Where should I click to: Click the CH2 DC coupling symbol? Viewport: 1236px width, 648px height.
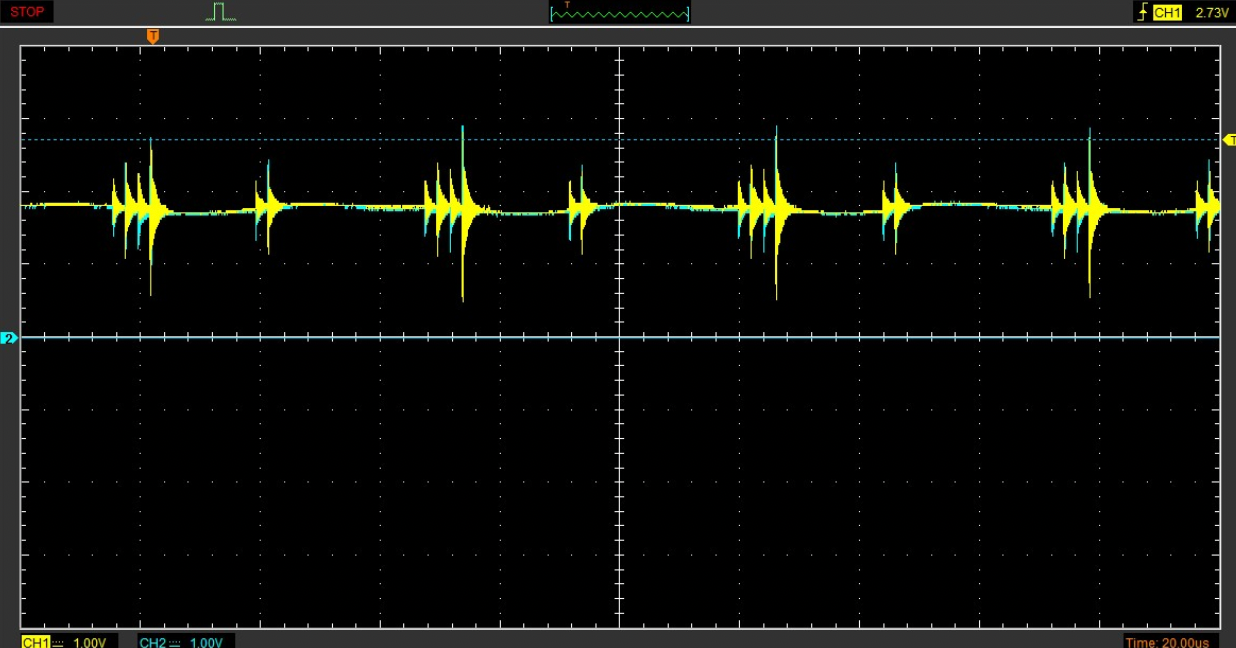tap(176, 641)
